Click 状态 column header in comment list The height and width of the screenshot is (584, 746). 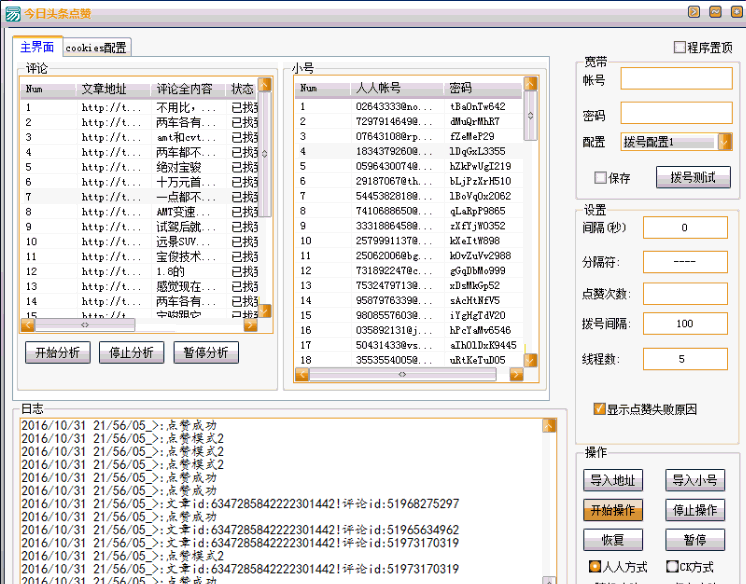point(243,89)
